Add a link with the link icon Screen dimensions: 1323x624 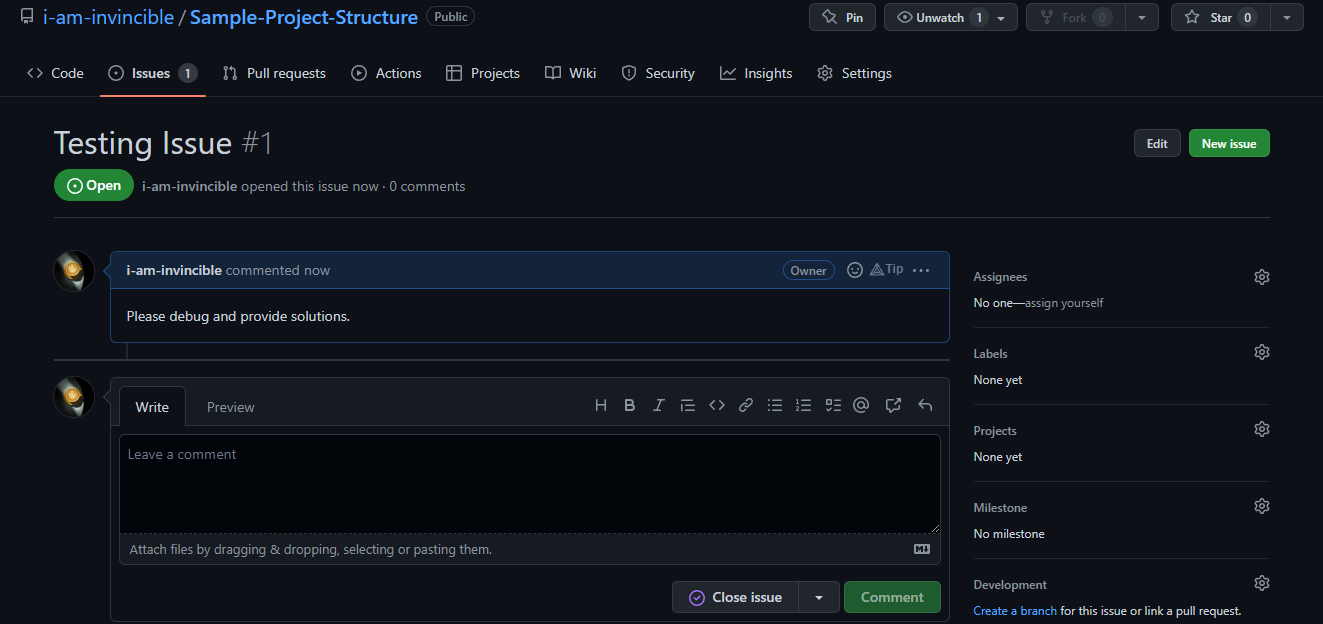pyautogui.click(x=745, y=405)
